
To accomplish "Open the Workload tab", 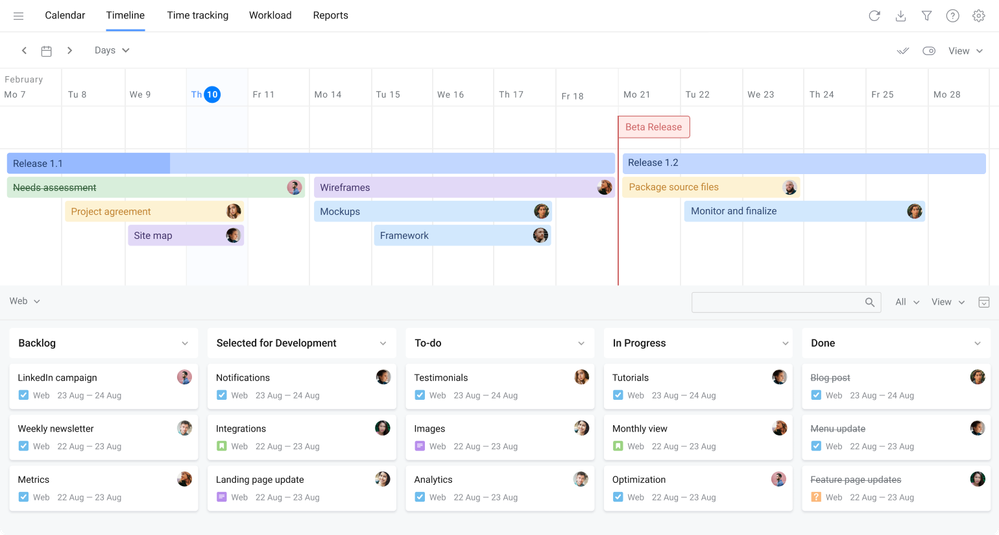I will click(x=270, y=15).
